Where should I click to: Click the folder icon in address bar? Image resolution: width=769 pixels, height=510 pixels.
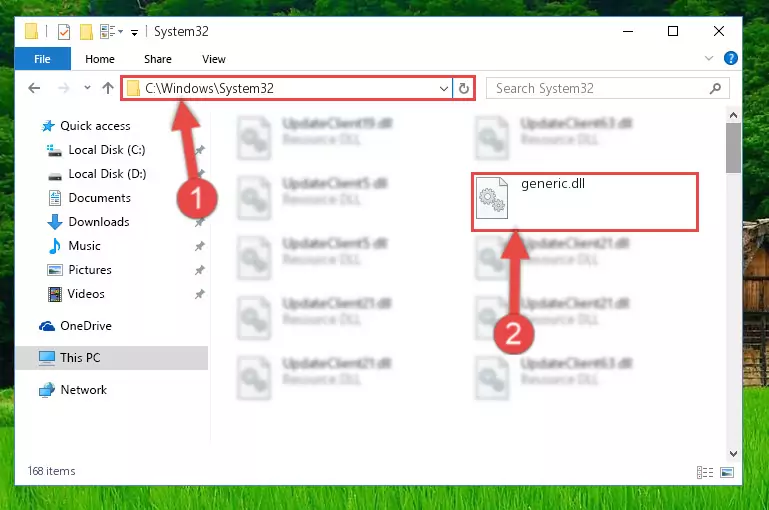[x=133, y=88]
